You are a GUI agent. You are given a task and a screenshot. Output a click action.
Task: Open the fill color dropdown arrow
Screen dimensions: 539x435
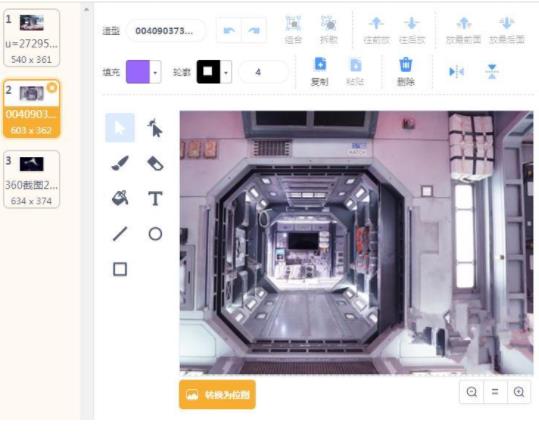coord(155,72)
